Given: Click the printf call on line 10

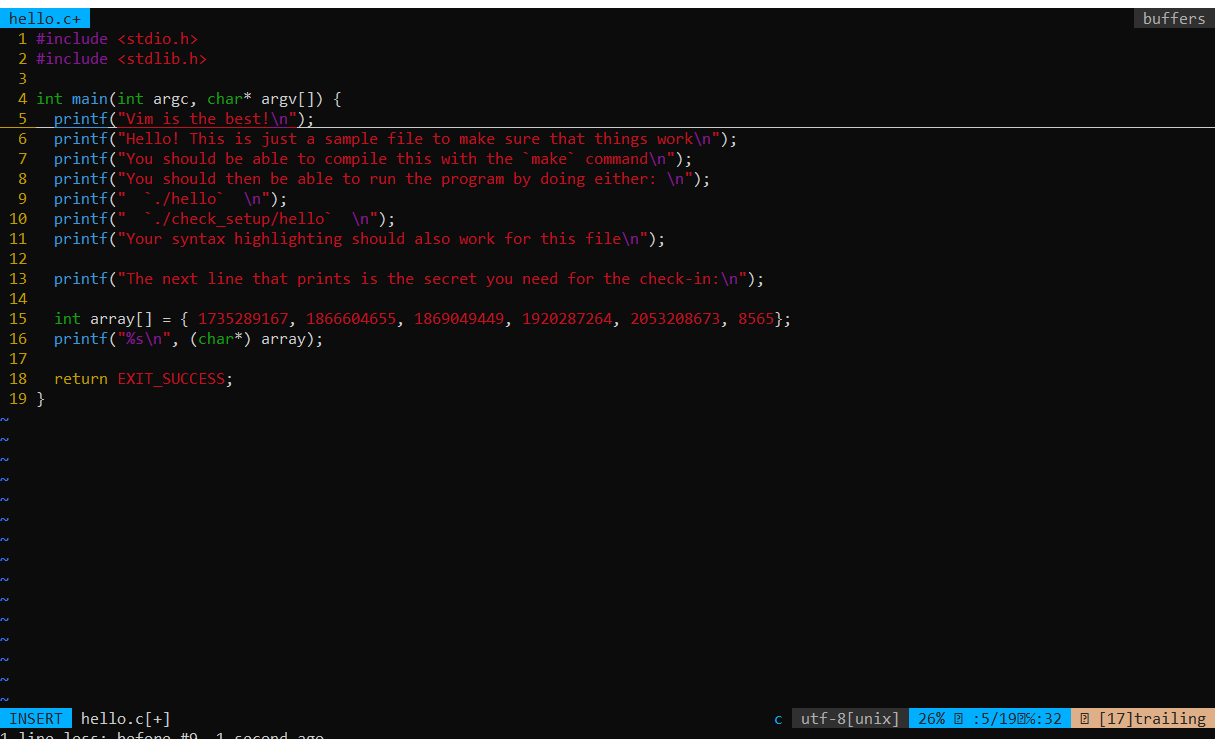Looking at the screenshot, I should click(81, 219).
